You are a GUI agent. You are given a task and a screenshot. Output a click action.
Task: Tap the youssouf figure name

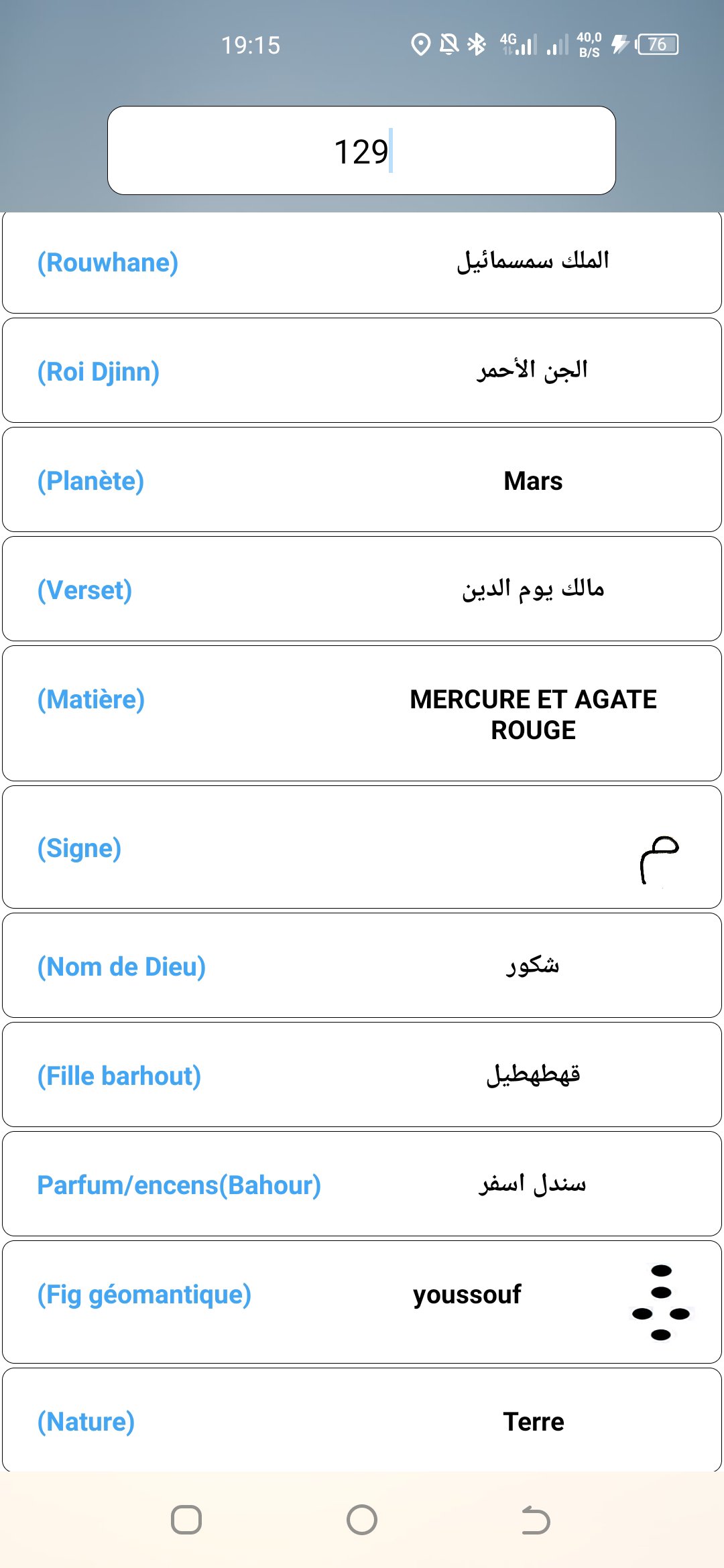pos(467,1295)
